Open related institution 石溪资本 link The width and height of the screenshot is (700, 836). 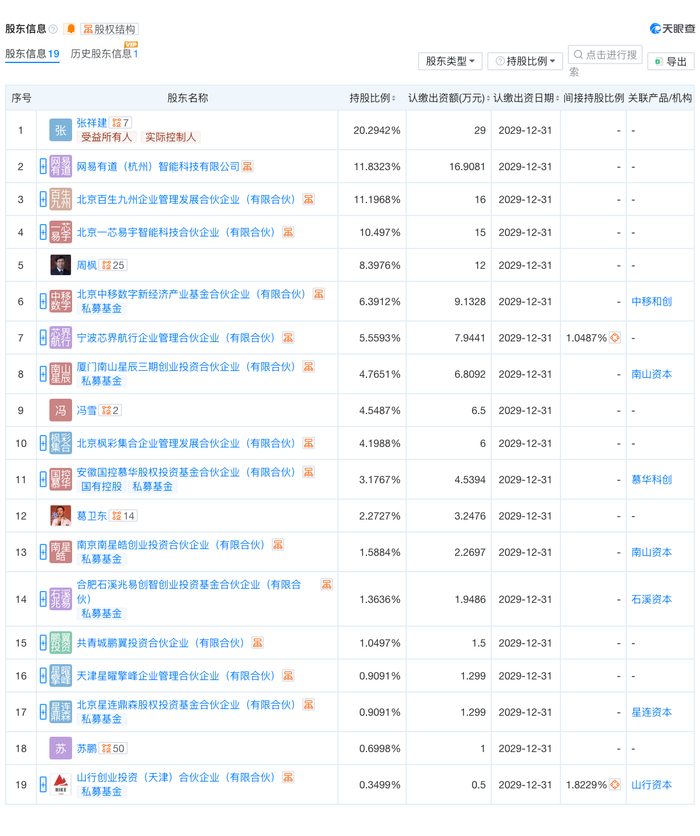point(651,599)
